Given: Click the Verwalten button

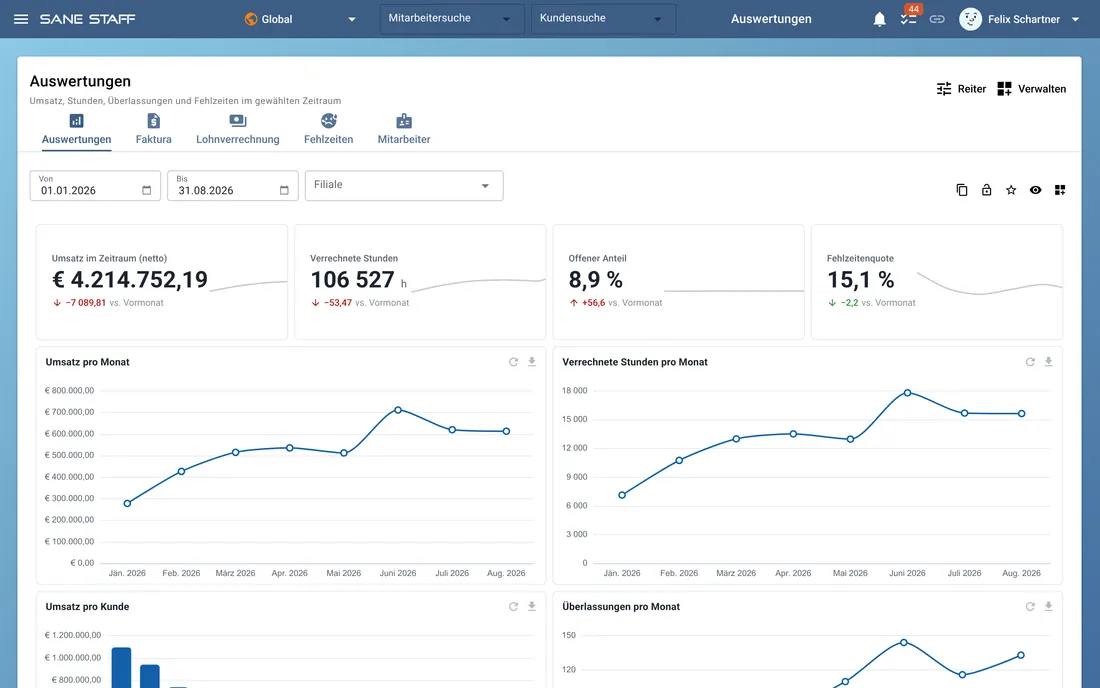Looking at the screenshot, I should pos(1031,89).
